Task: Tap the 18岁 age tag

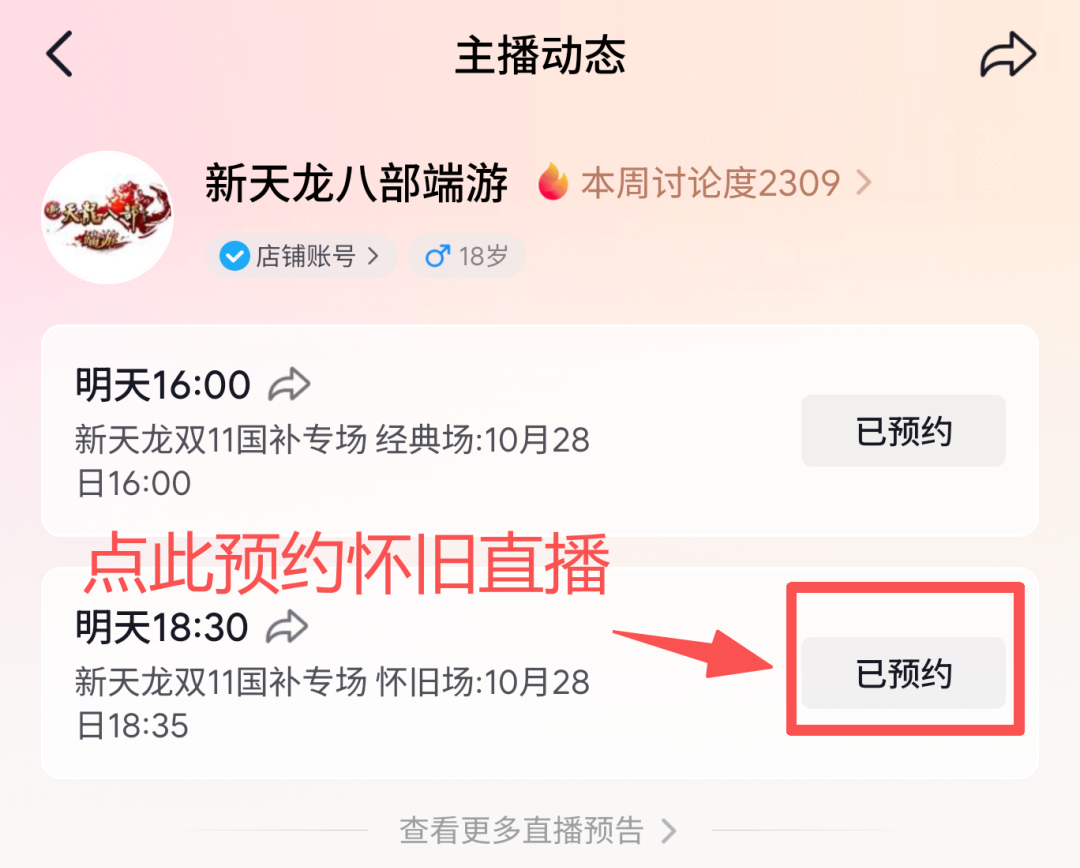Action: coord(467,256)
